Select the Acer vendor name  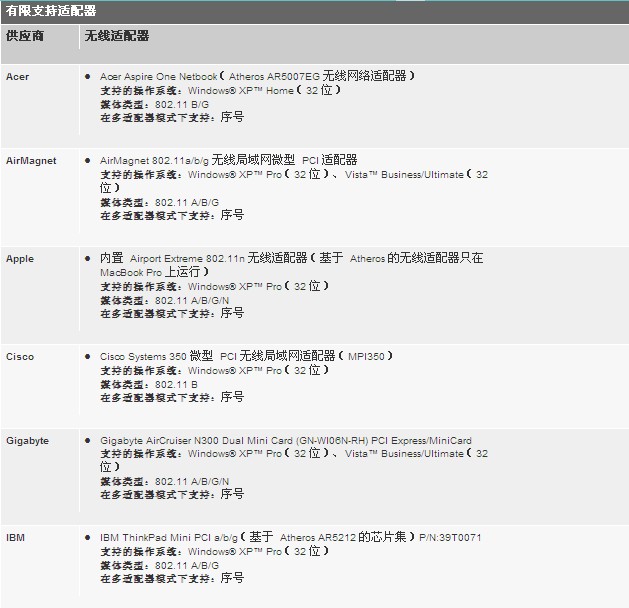pos(17,77)
